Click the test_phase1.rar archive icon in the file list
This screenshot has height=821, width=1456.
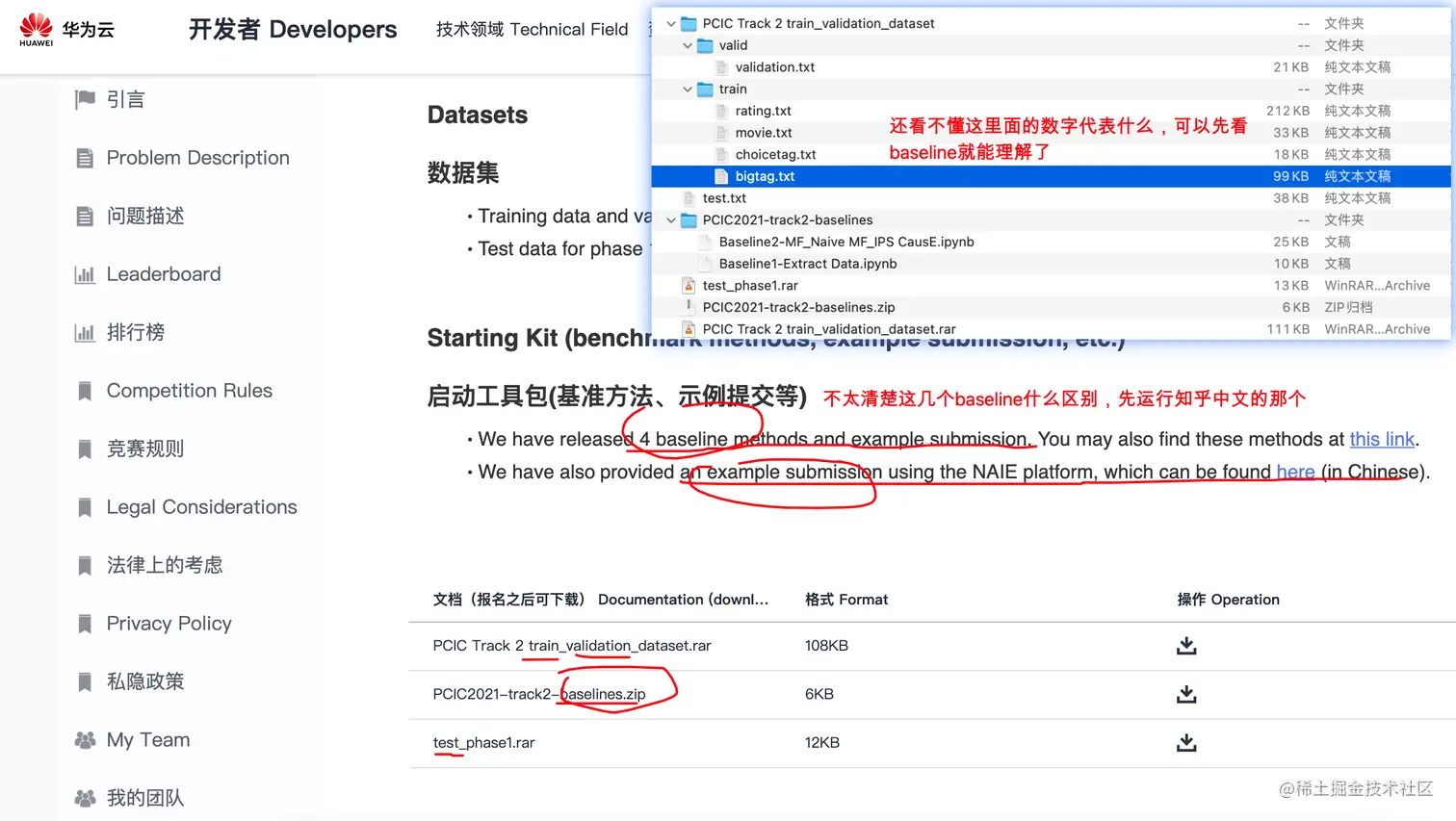point(689,286)
